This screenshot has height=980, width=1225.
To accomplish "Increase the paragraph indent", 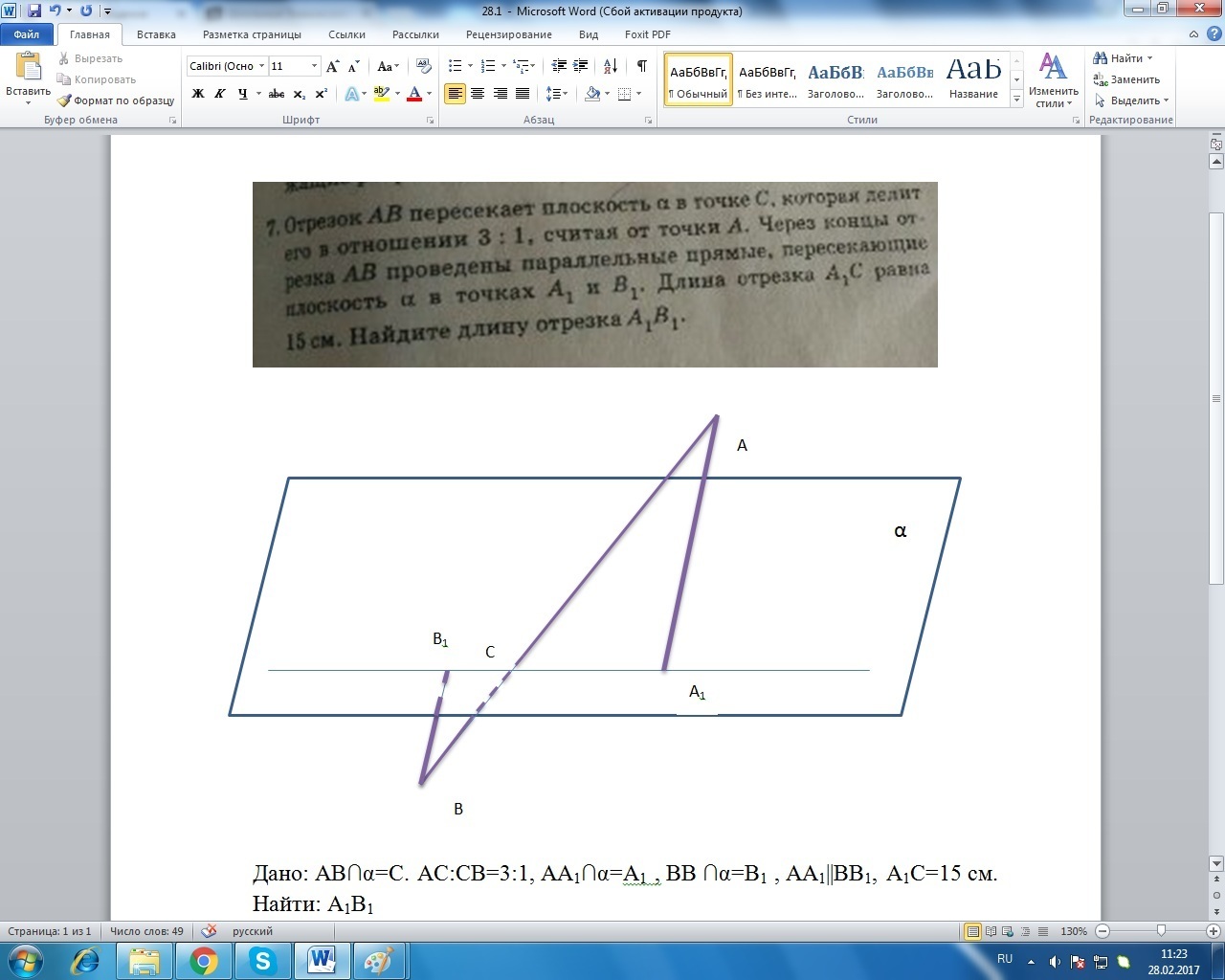I will click(581, 66).
